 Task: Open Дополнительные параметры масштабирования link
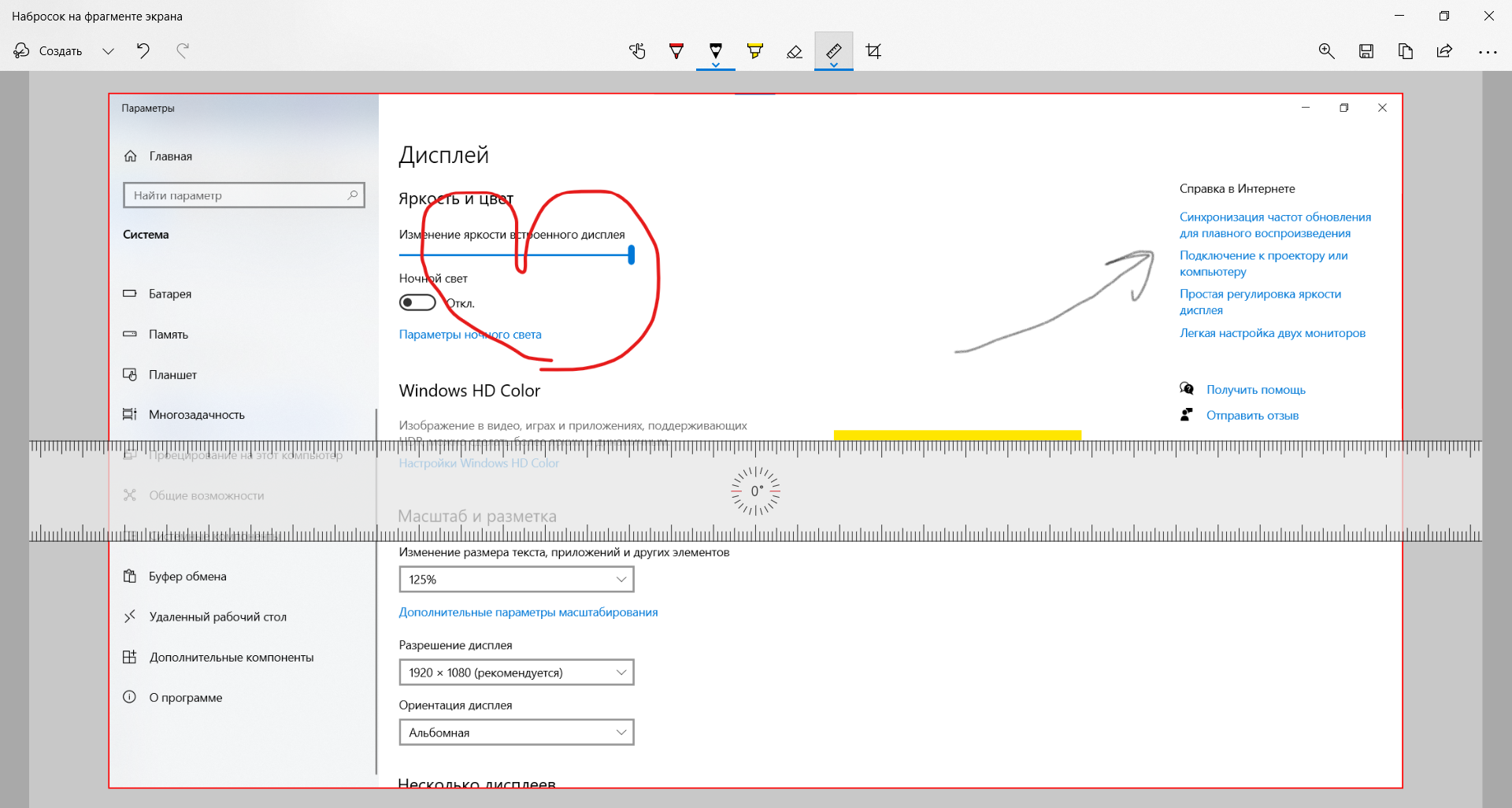(x=528, y=612)
